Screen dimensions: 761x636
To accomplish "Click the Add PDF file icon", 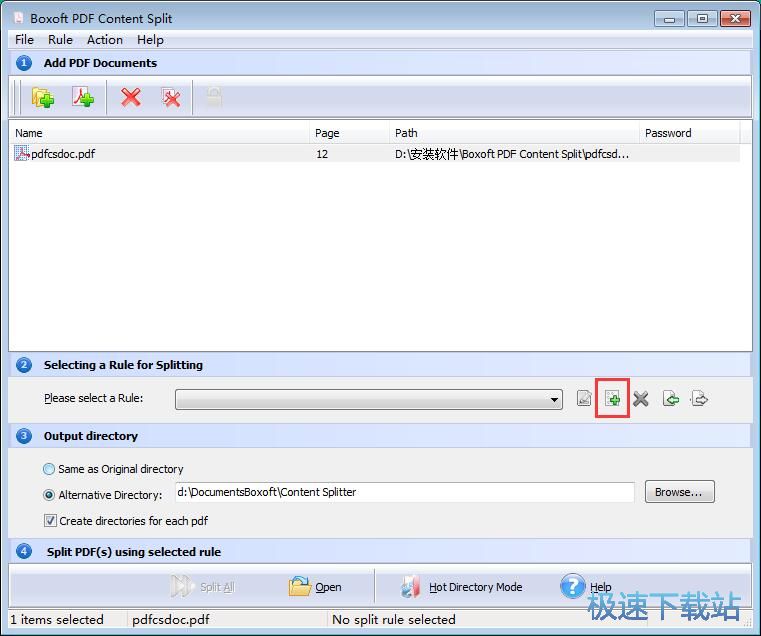I will point(83,97).
